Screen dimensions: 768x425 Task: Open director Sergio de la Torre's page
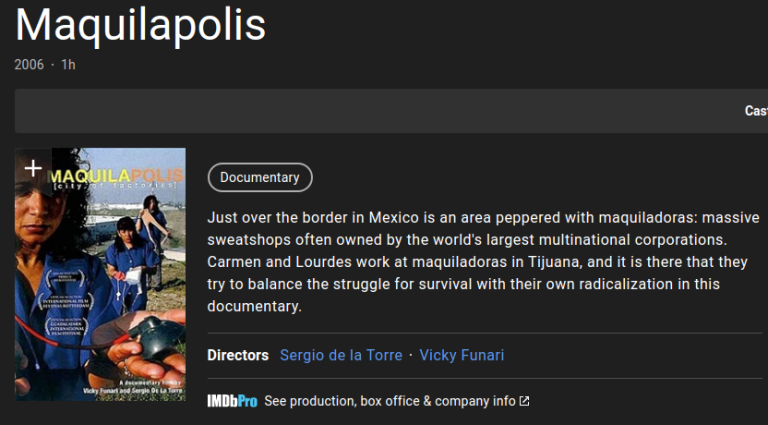click(340, 355)
